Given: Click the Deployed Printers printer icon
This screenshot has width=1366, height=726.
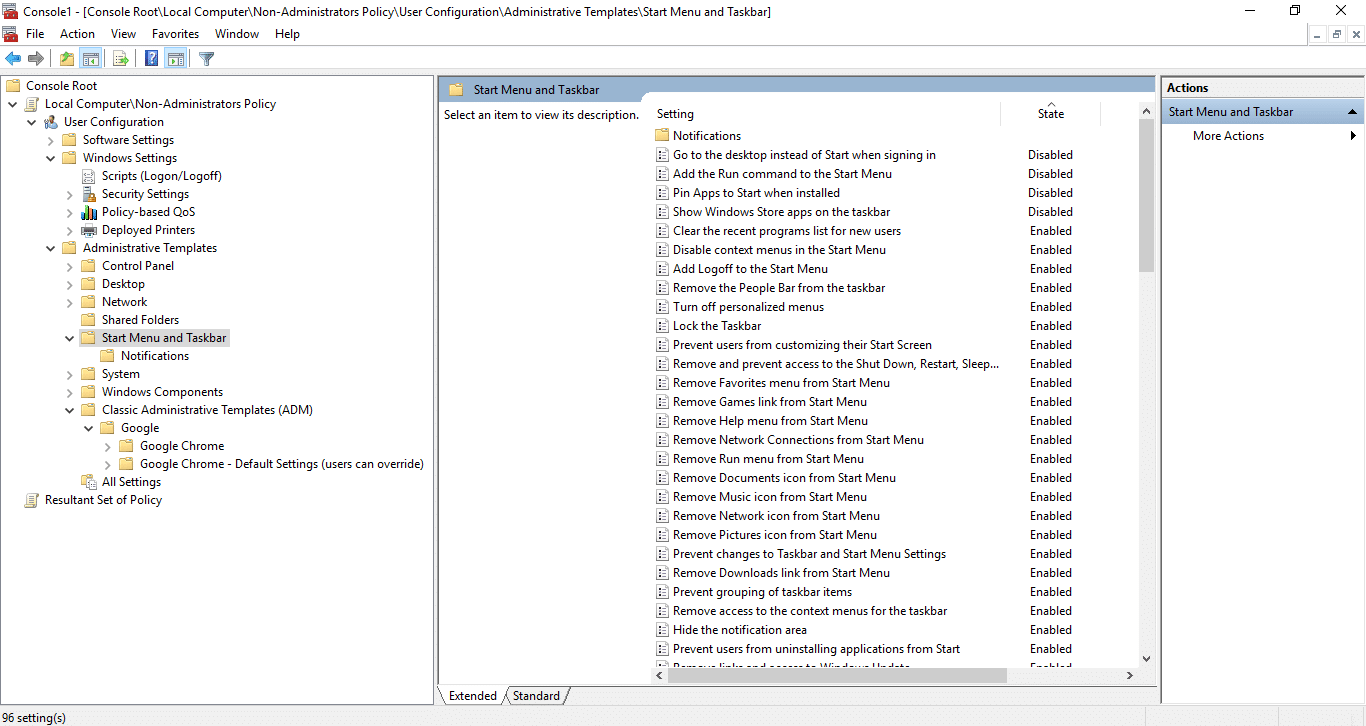Looking at the screenshot, I should (x=89, y=230).
